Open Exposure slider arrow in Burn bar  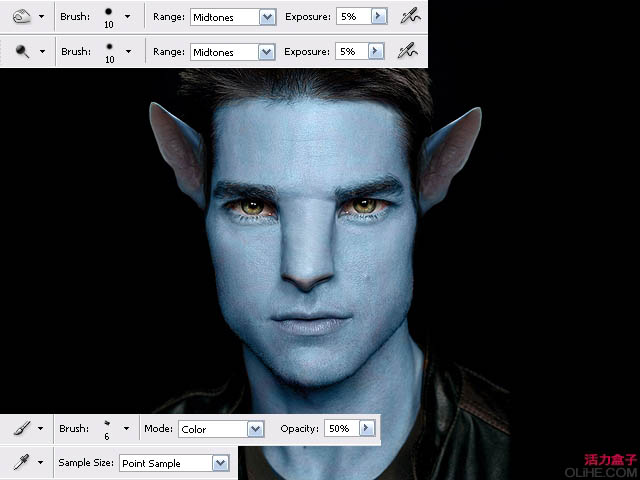click(376, 17)
